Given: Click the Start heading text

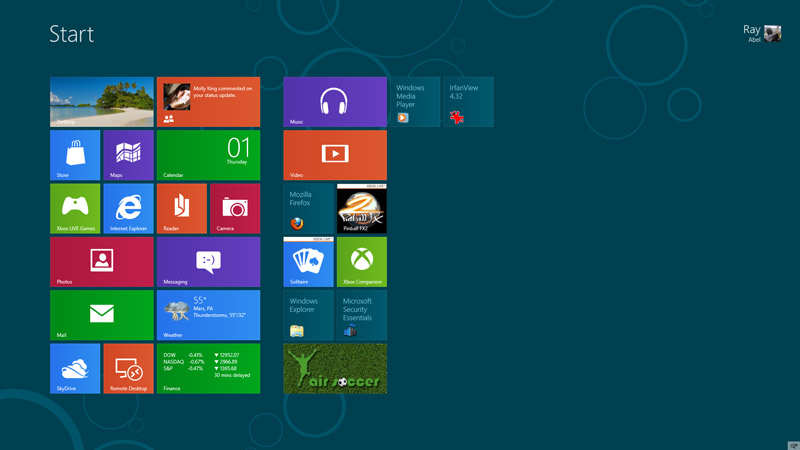Looking at the screenshot, I should [71, 34].
